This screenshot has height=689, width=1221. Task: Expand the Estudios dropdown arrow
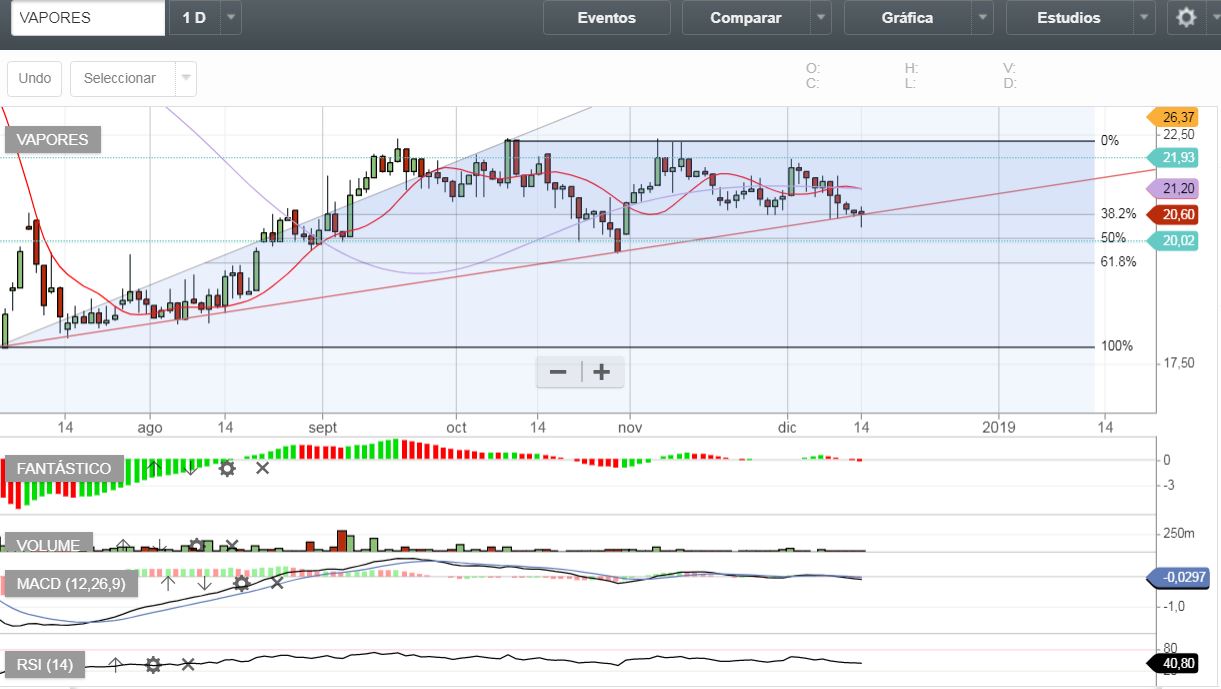pyautogui.click(x=1145, y=18)
